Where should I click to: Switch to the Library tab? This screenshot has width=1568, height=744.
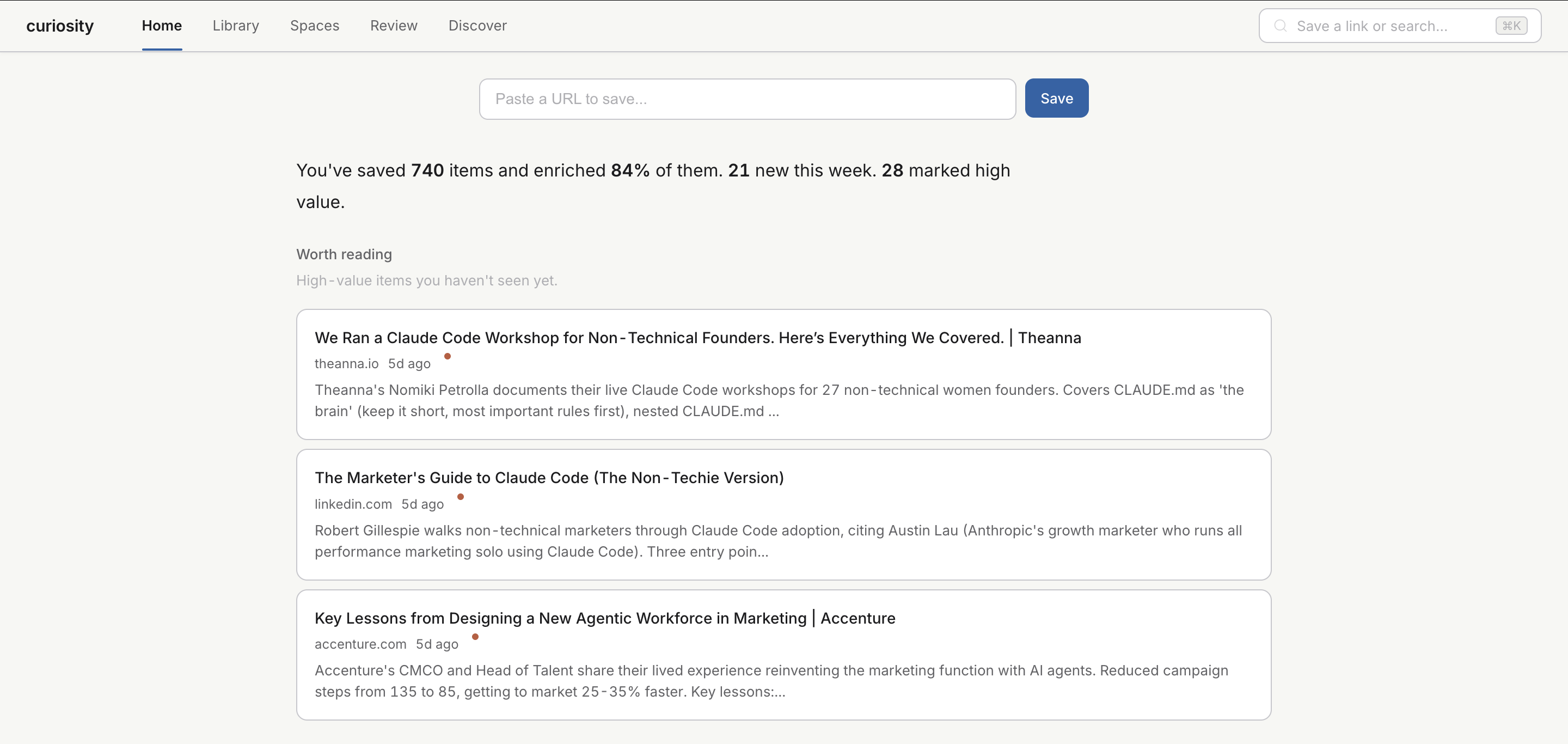pyautogui.click(x=236, y=26)
